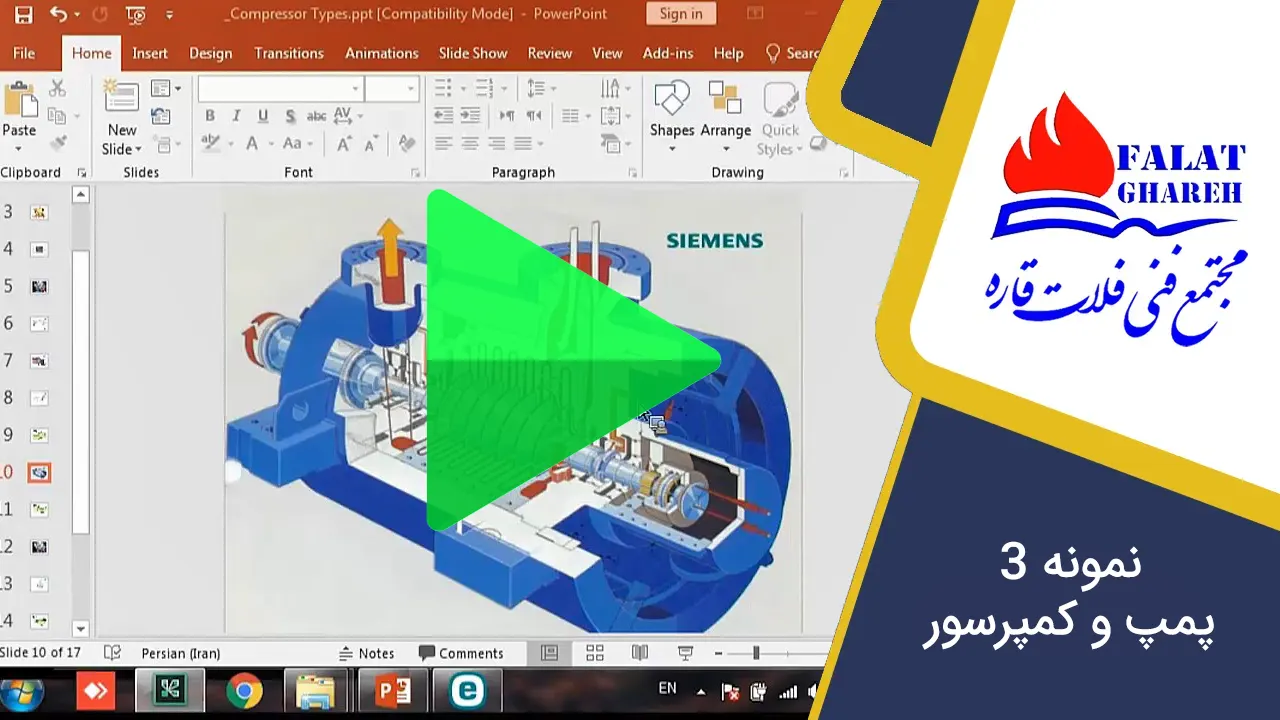The height and width of the screenshot is (720, 1280).
Task: Click the Cut scissors icon
Action: [57, 88]
